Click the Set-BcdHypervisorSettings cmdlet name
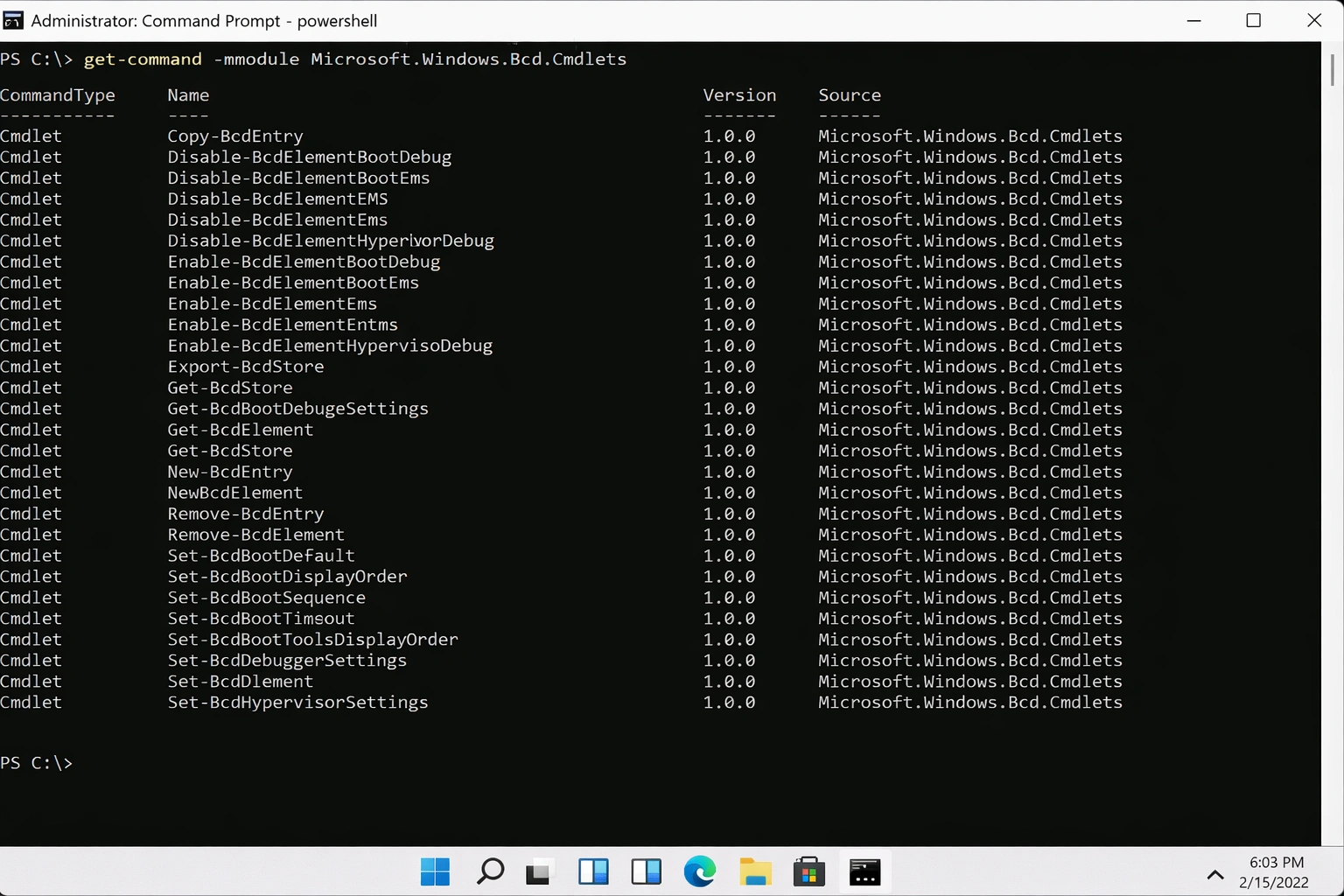This screenshot has width=1344, height=896. pos(297,702)
